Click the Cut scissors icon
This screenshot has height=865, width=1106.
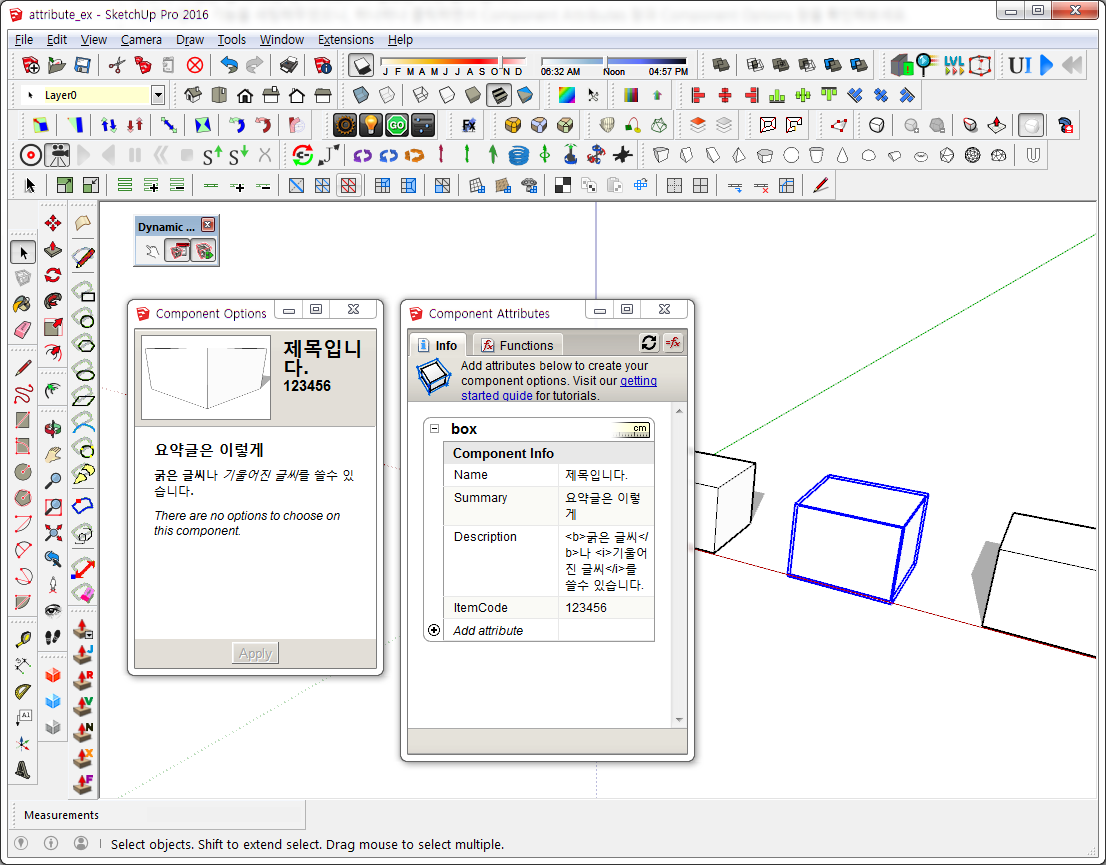point(117,66)
